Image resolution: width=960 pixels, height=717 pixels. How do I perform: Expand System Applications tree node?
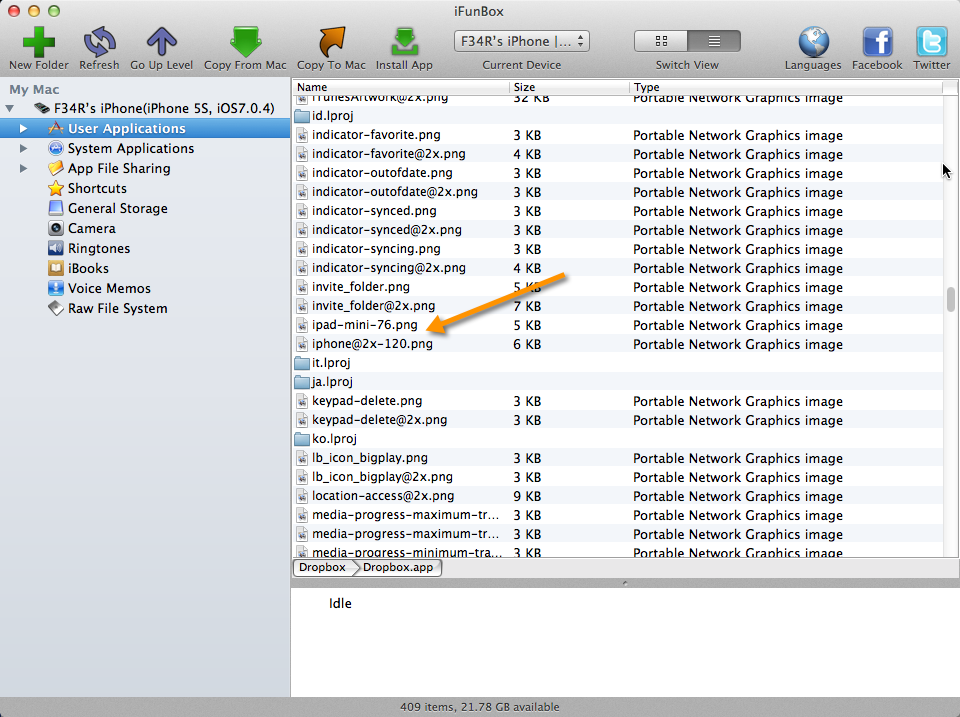click(23, 148)
